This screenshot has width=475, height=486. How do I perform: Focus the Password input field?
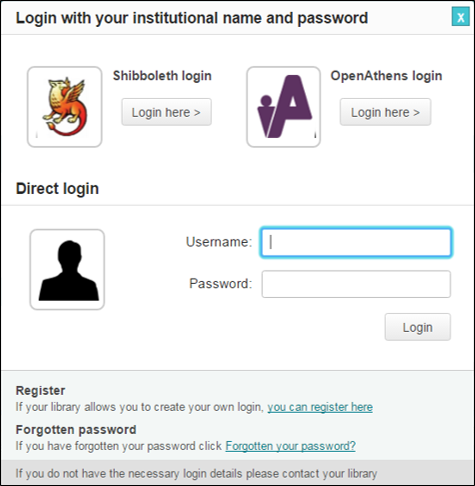coord(356,284)
